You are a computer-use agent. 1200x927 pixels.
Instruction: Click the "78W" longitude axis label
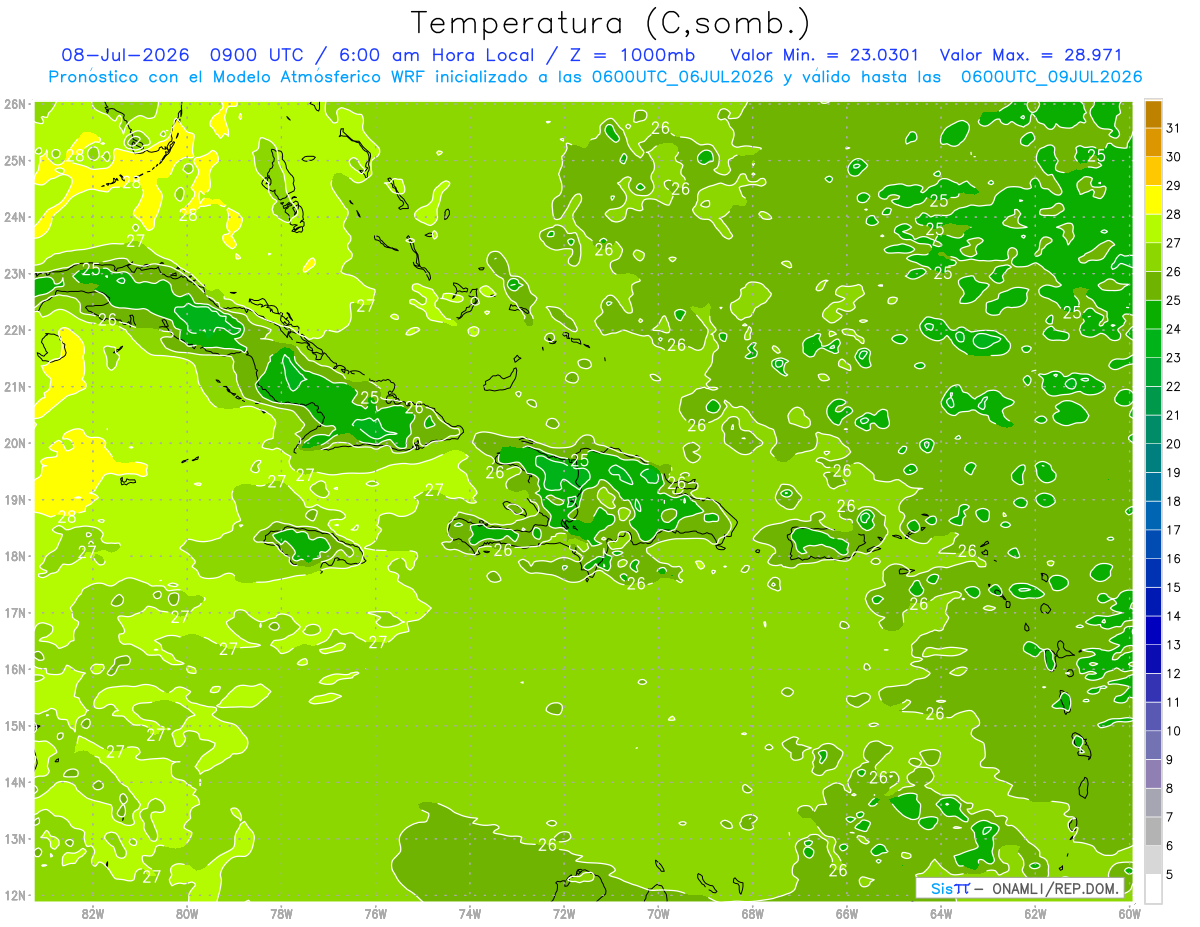[281, 913]
